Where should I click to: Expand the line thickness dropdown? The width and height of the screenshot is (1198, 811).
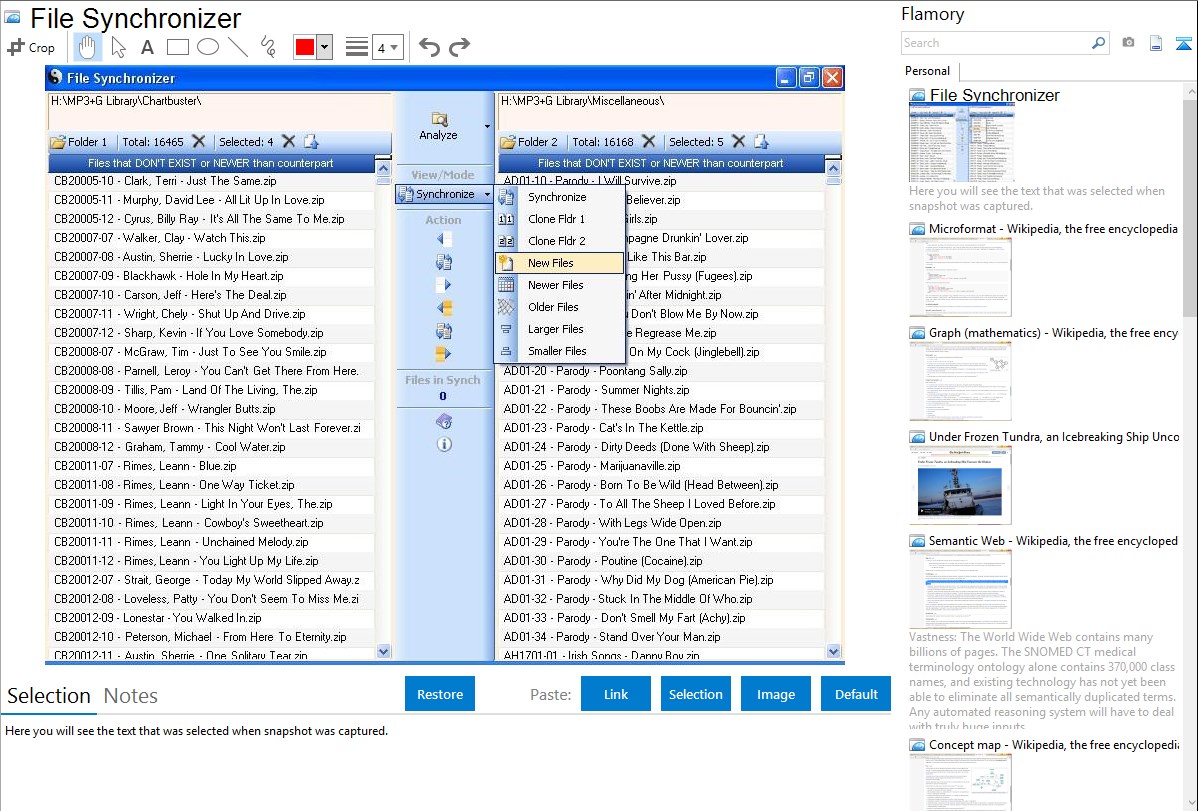tap(387, 47)
